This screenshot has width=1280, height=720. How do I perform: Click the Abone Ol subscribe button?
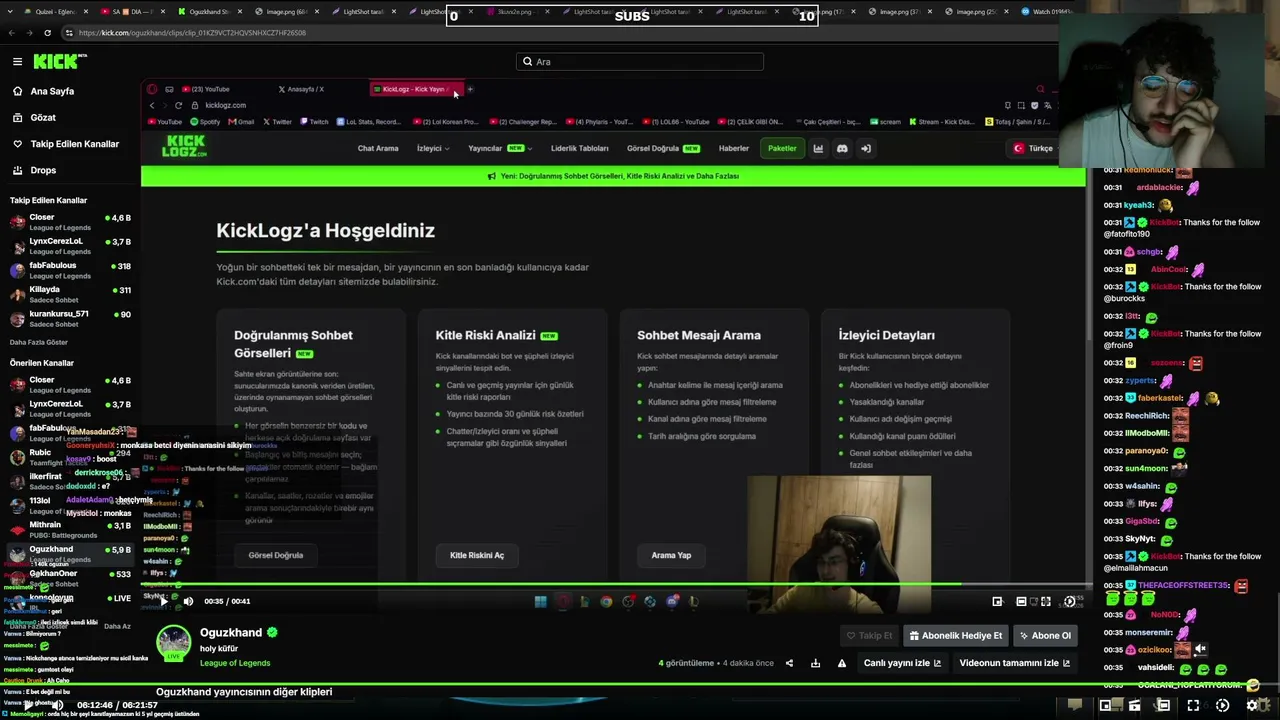(x=1045, y=635)
